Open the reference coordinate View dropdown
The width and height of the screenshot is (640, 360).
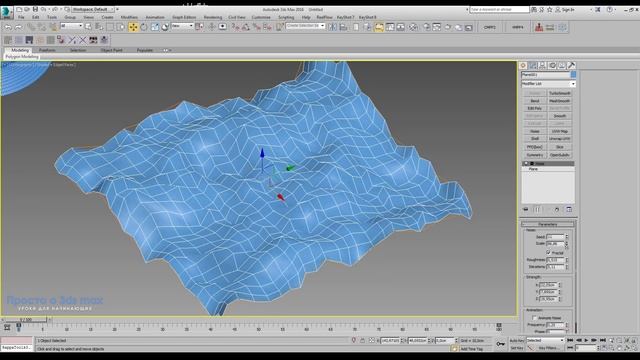click(x=182, y=26)
